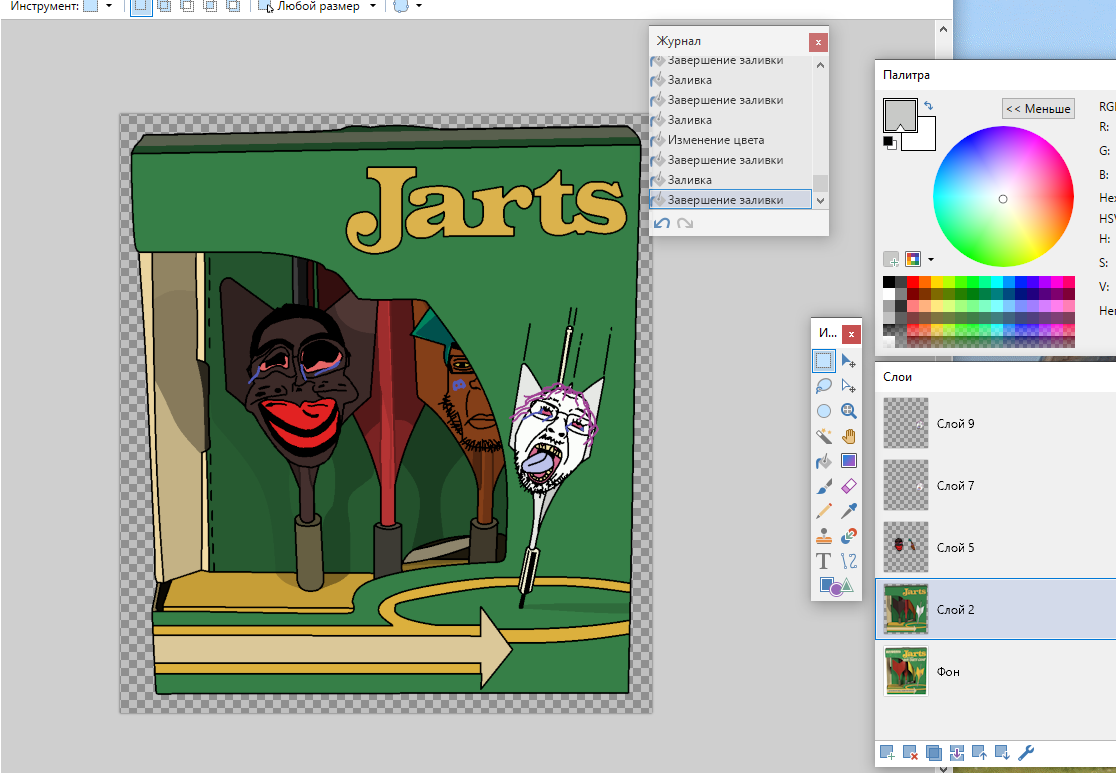The width and height of the screenshot is (1116, 773).
Task: Select the Magic Wand tool
Action: pos(824,436)
